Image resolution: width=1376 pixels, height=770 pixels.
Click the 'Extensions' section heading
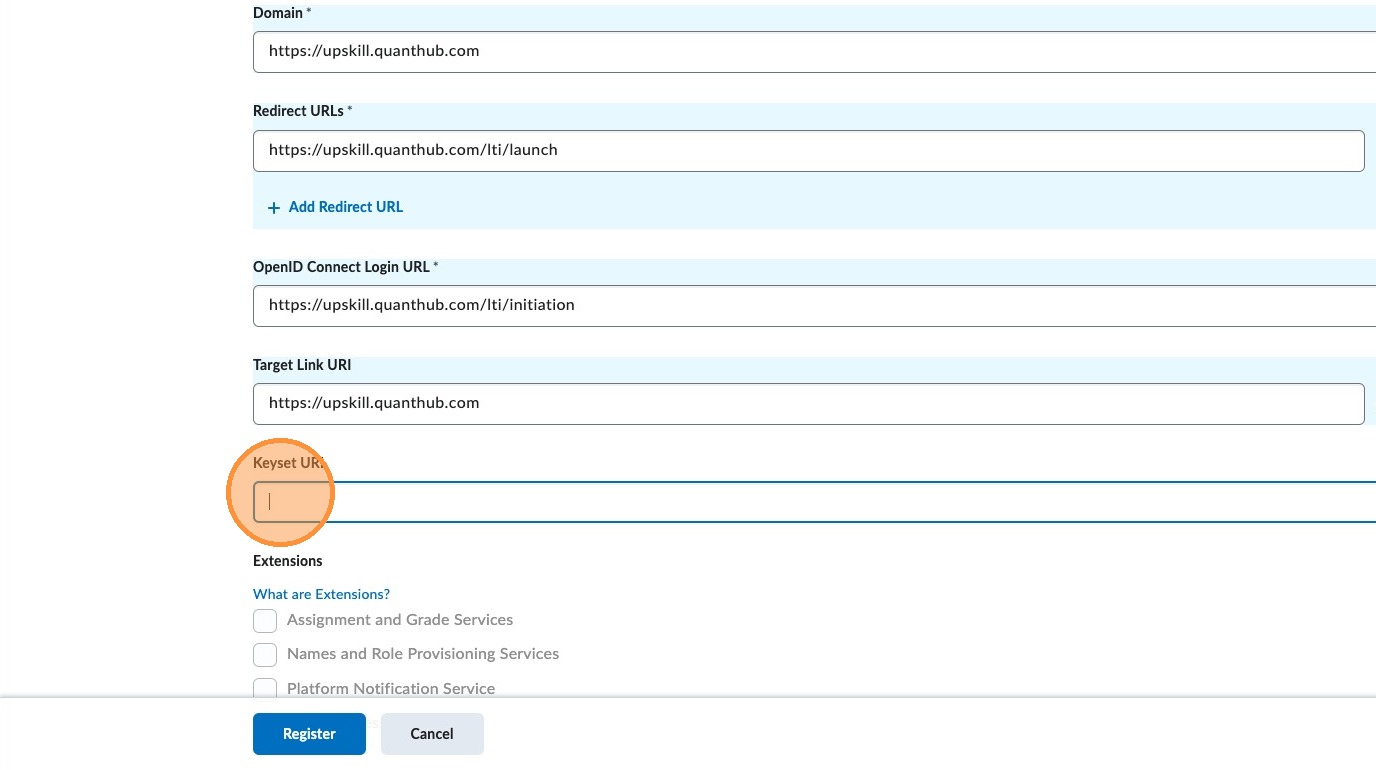[x=288, y=561]
